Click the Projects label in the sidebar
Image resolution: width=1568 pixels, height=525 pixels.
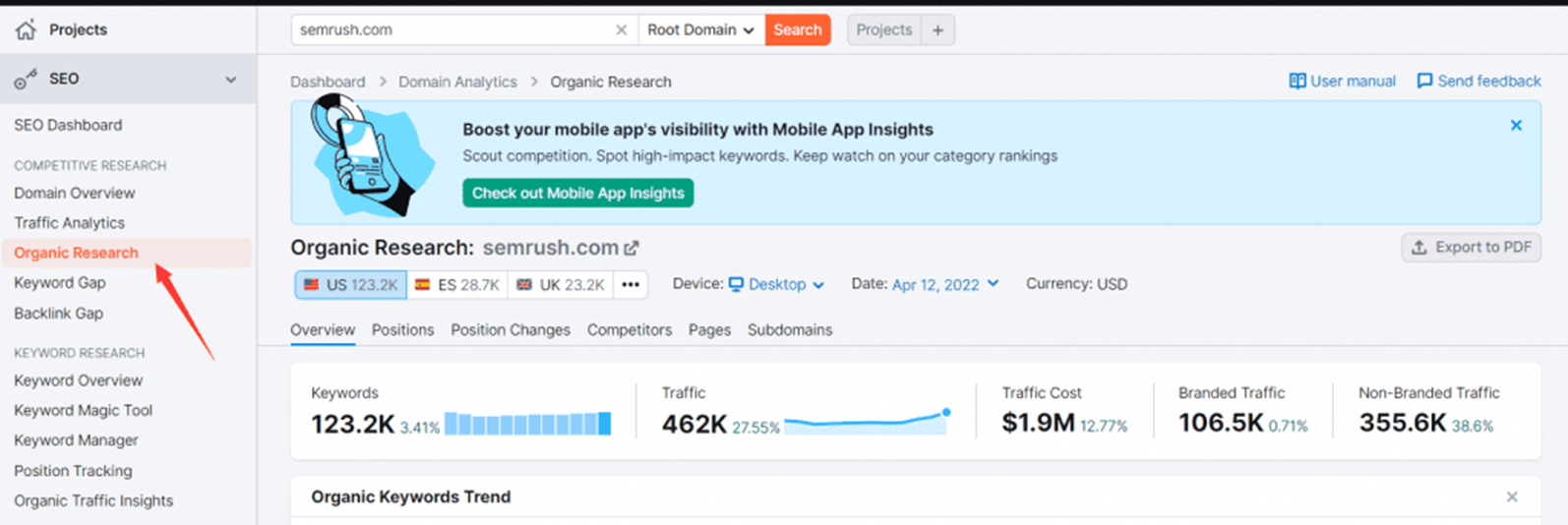click(x=78, y=29)
